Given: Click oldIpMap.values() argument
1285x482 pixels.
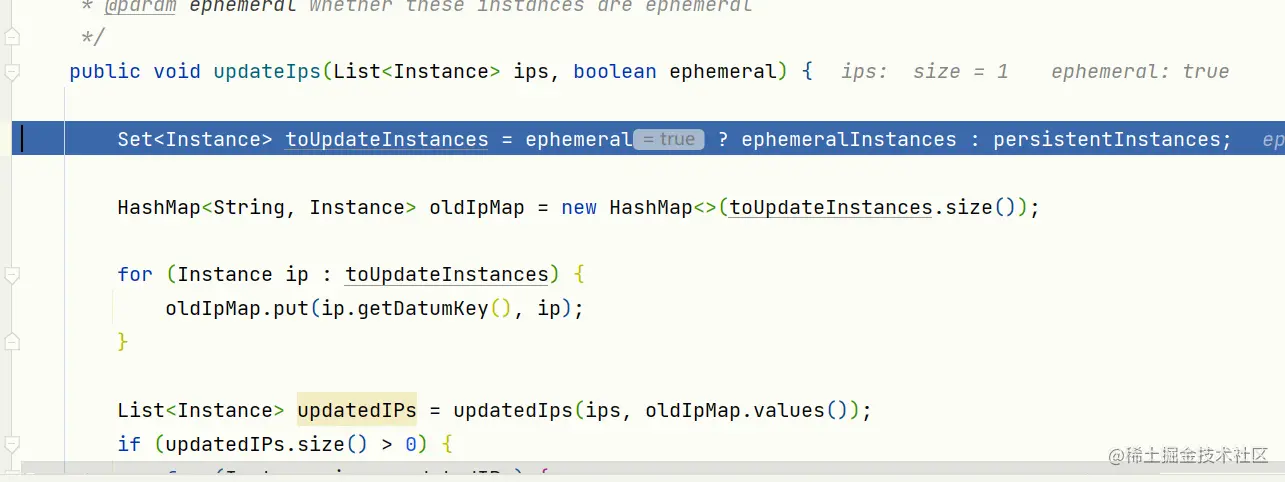Looking at the screenshot, I should pyautogui.click(x=747, y=411).
